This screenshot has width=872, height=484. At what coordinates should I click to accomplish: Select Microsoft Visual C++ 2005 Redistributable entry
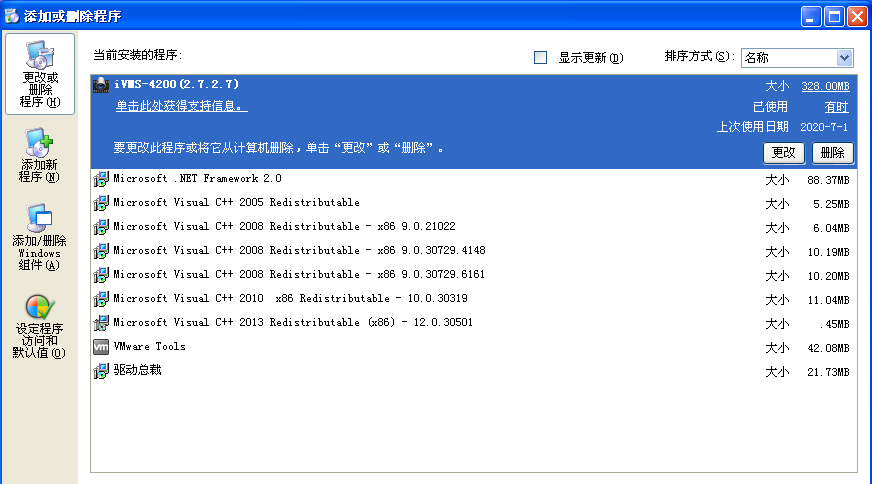(474, 204)
